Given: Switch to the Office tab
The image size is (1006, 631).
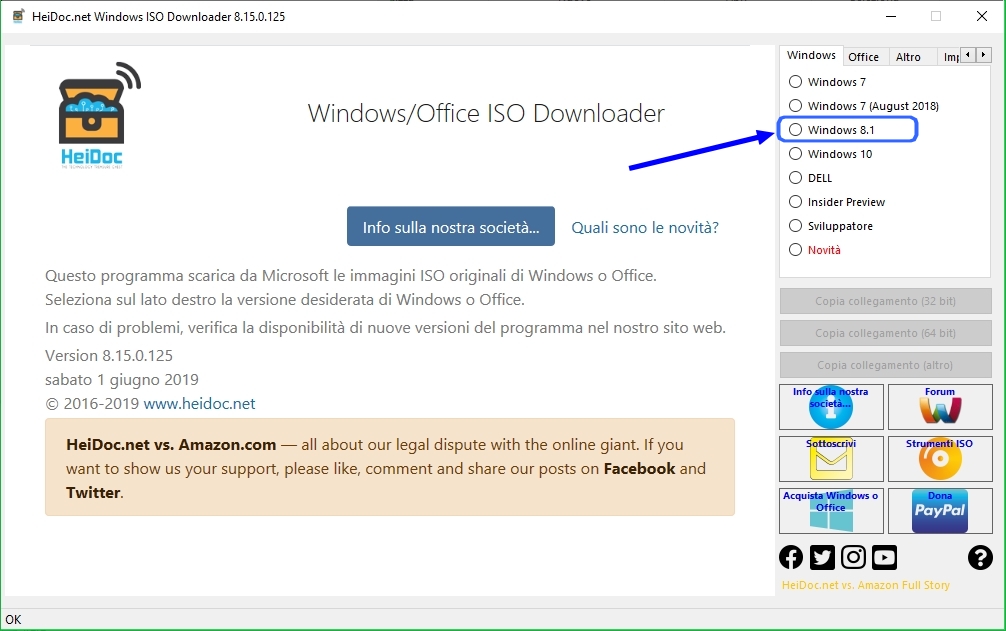Looking at the screenshot, I should pos(864,57).
